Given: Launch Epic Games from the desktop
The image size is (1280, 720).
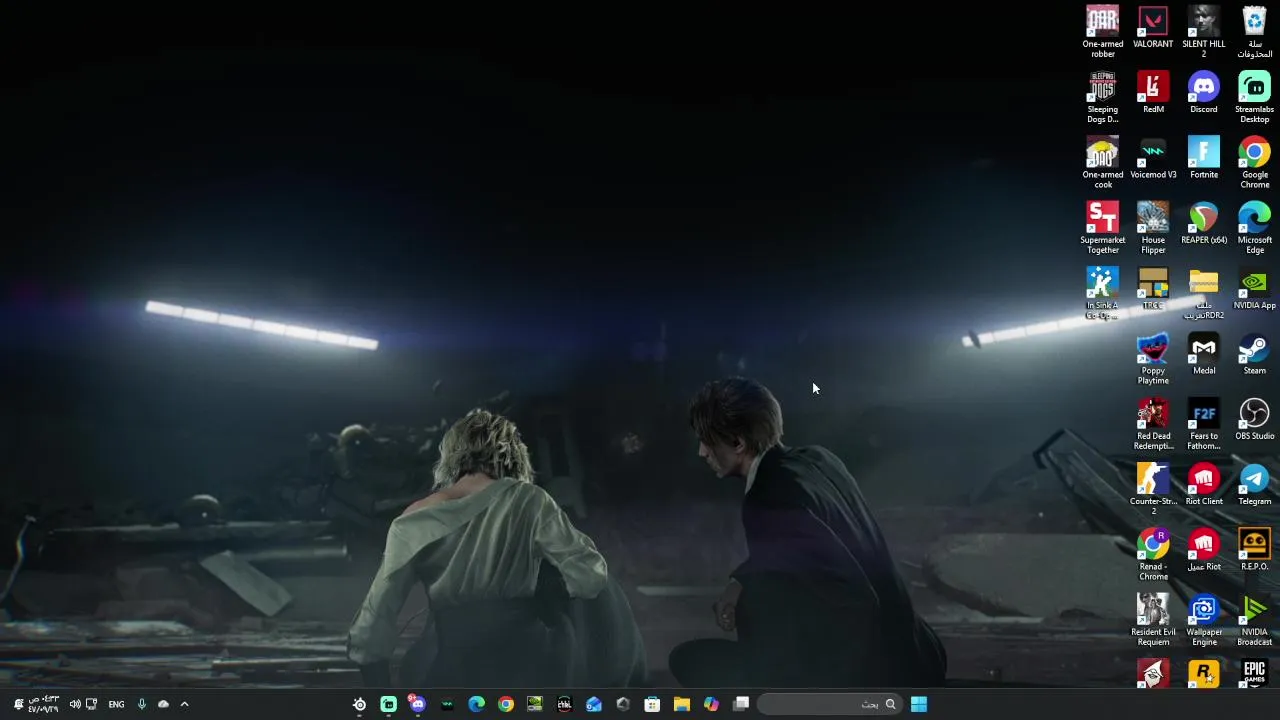Looking at the screenshot, I should point(1254,673).
